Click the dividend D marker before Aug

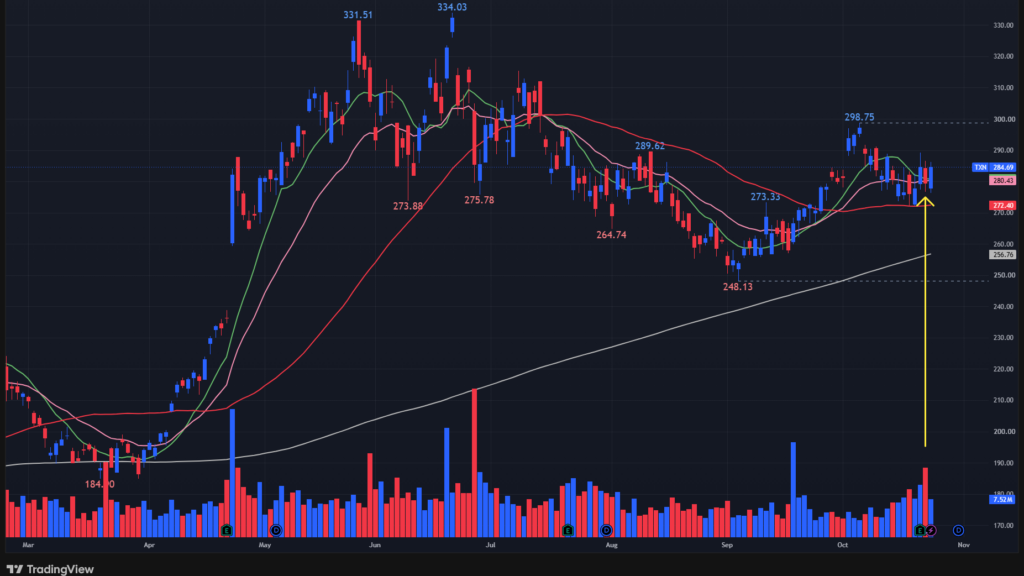(607, 530)
